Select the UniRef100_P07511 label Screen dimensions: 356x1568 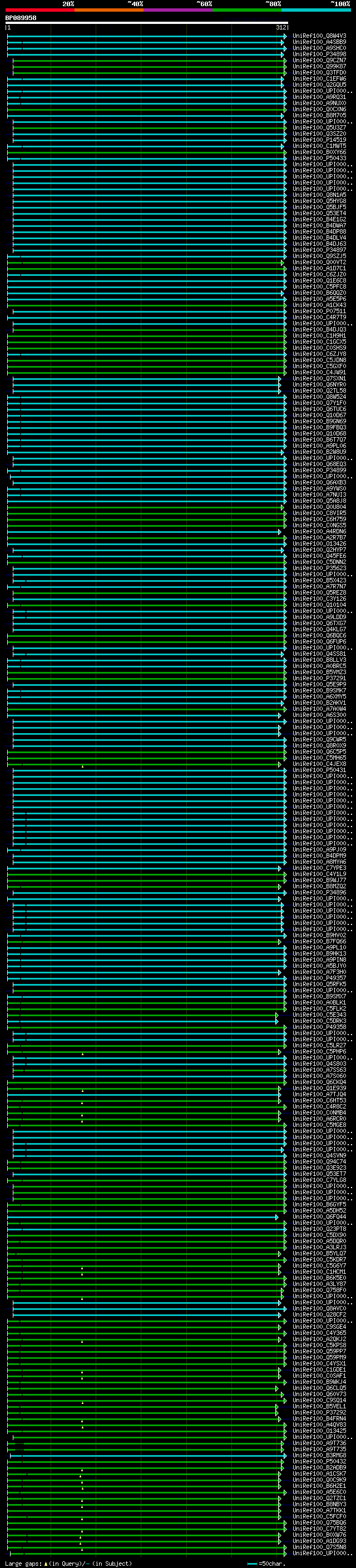(319, 311)
